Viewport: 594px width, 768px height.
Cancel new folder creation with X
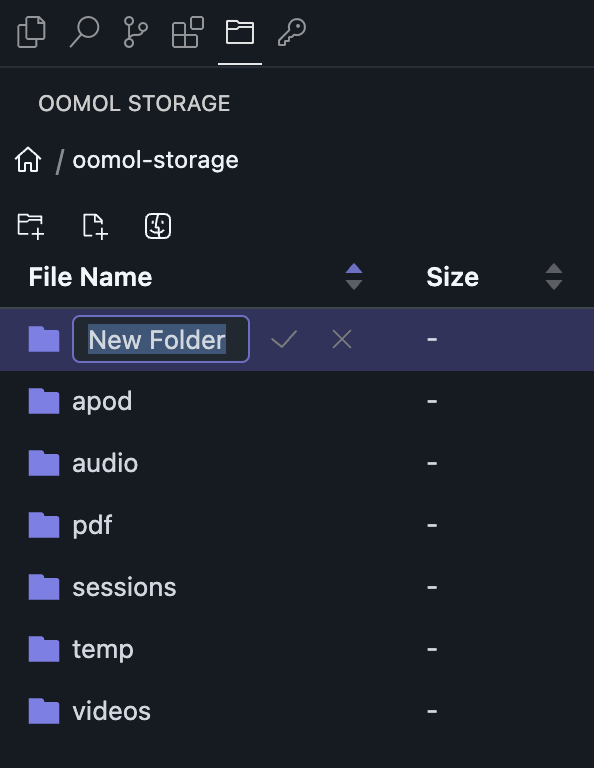(342, 339)
